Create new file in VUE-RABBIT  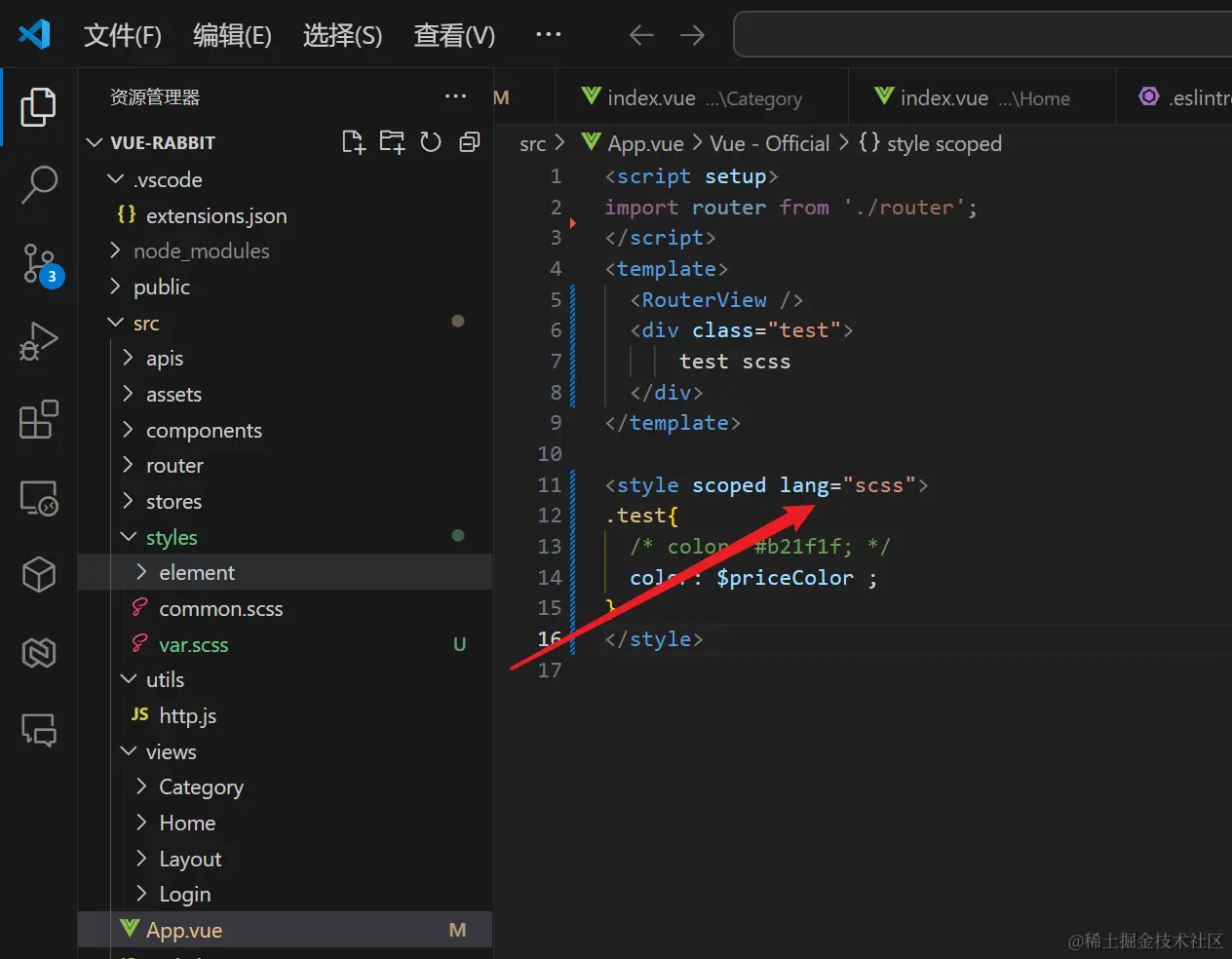tap(354, 142)
